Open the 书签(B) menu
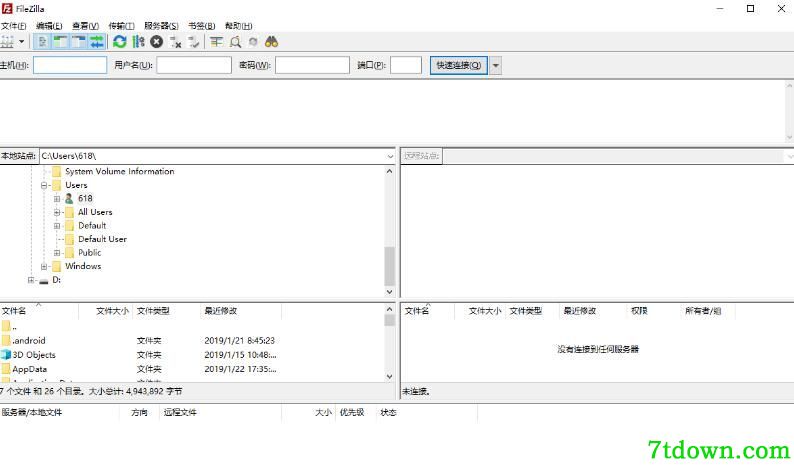This screenshot has height=469, width=794. click(202, 25)
